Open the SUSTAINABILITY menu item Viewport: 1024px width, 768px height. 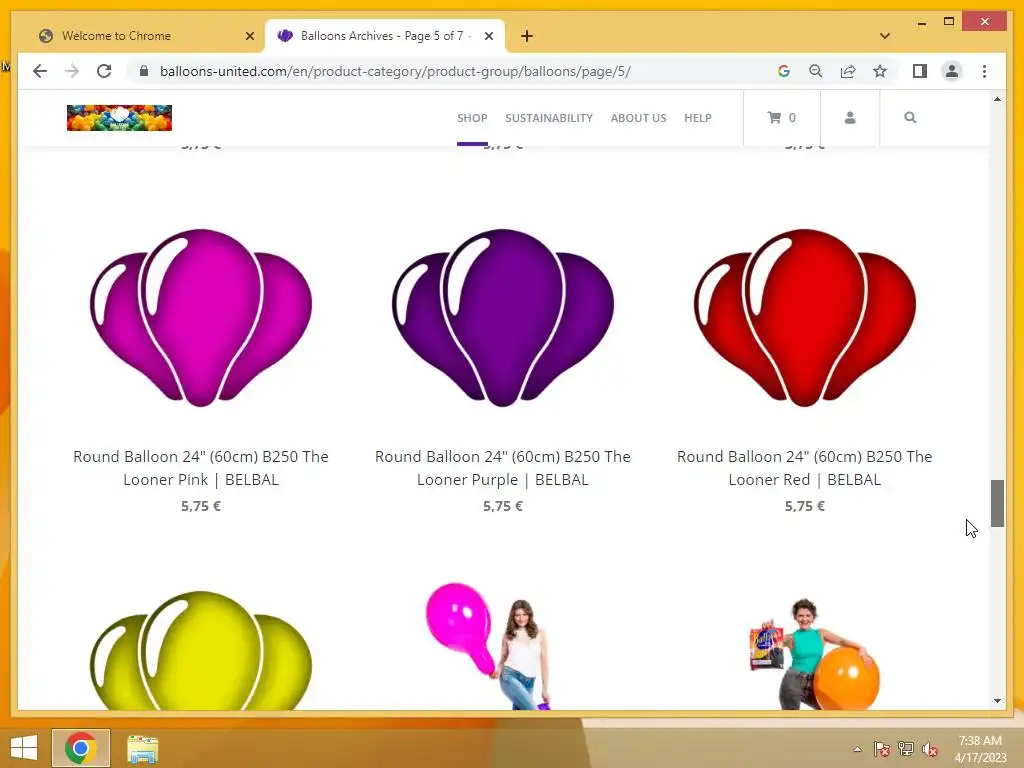coord(549,118)
